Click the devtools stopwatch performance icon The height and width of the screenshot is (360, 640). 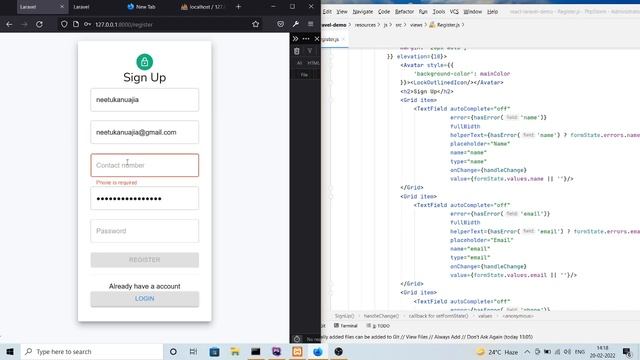point(297,339)
